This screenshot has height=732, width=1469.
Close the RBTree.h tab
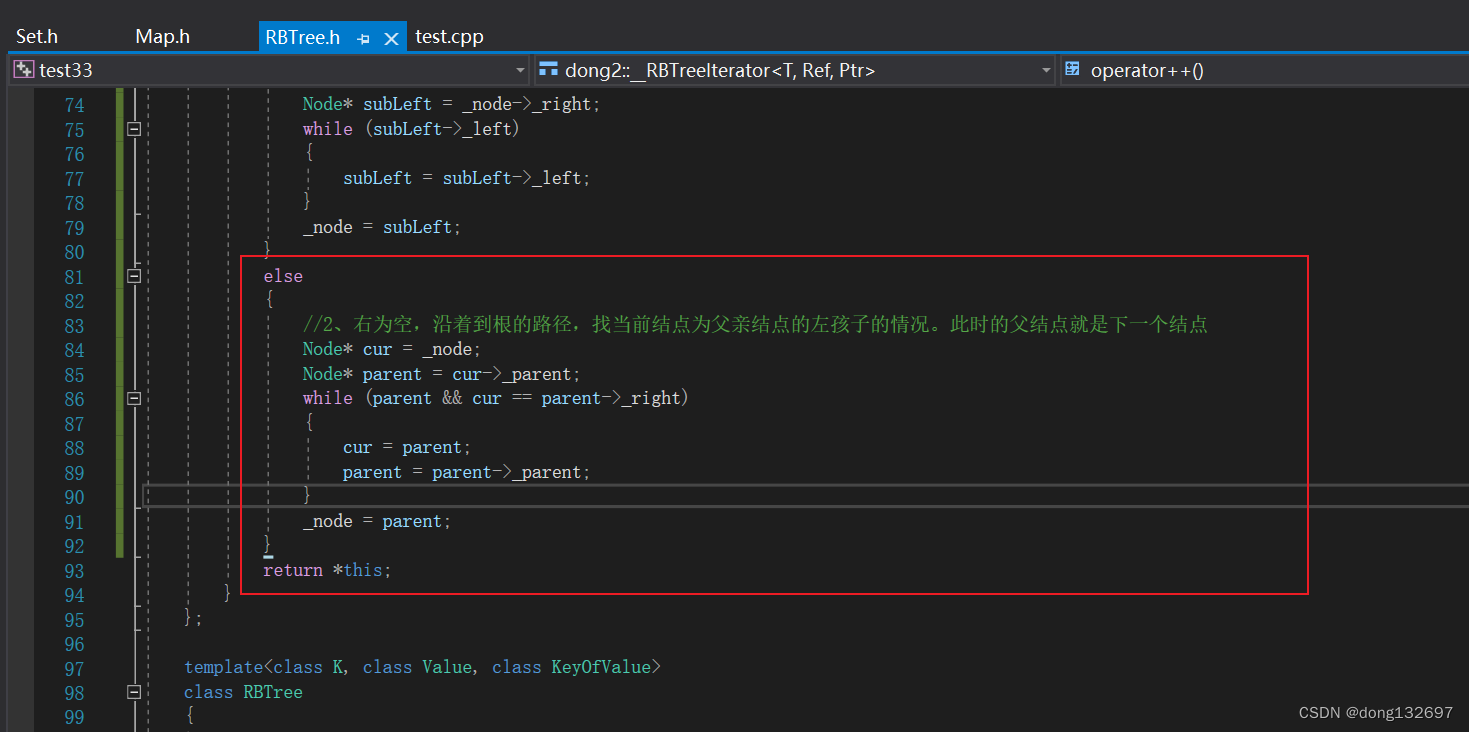[391, 38]
